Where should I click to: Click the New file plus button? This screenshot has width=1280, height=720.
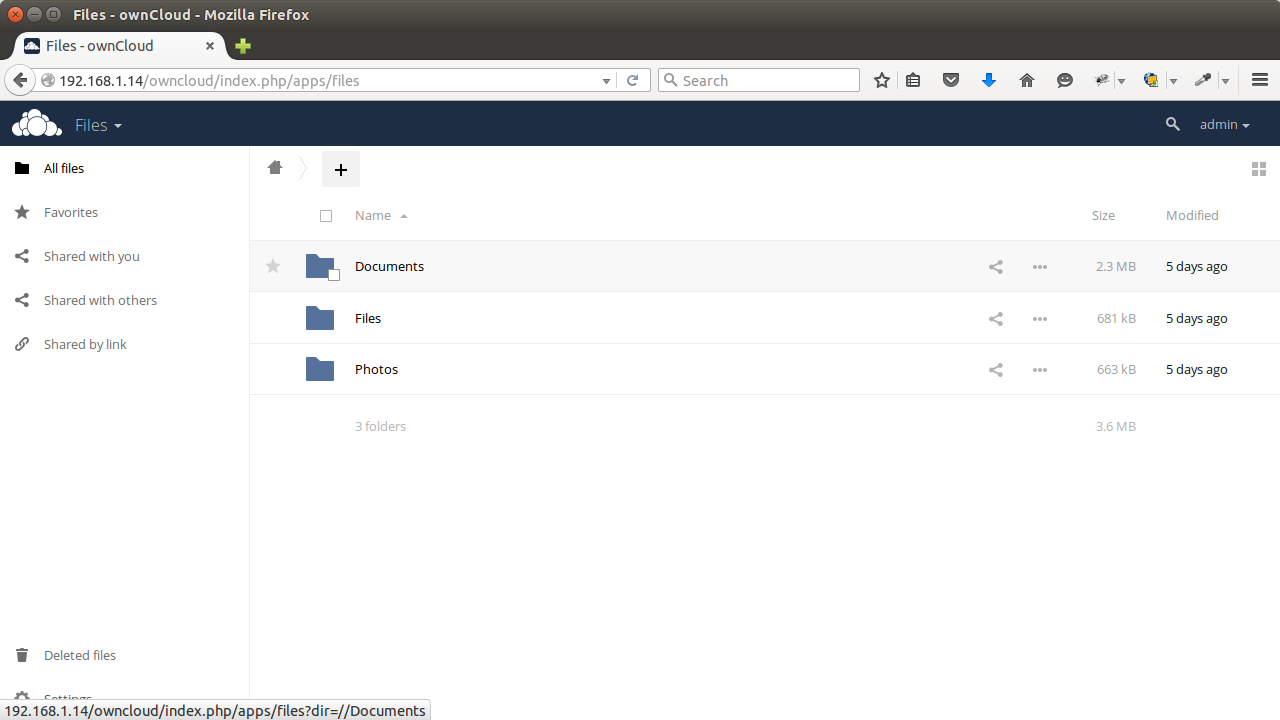coord(340,169)
